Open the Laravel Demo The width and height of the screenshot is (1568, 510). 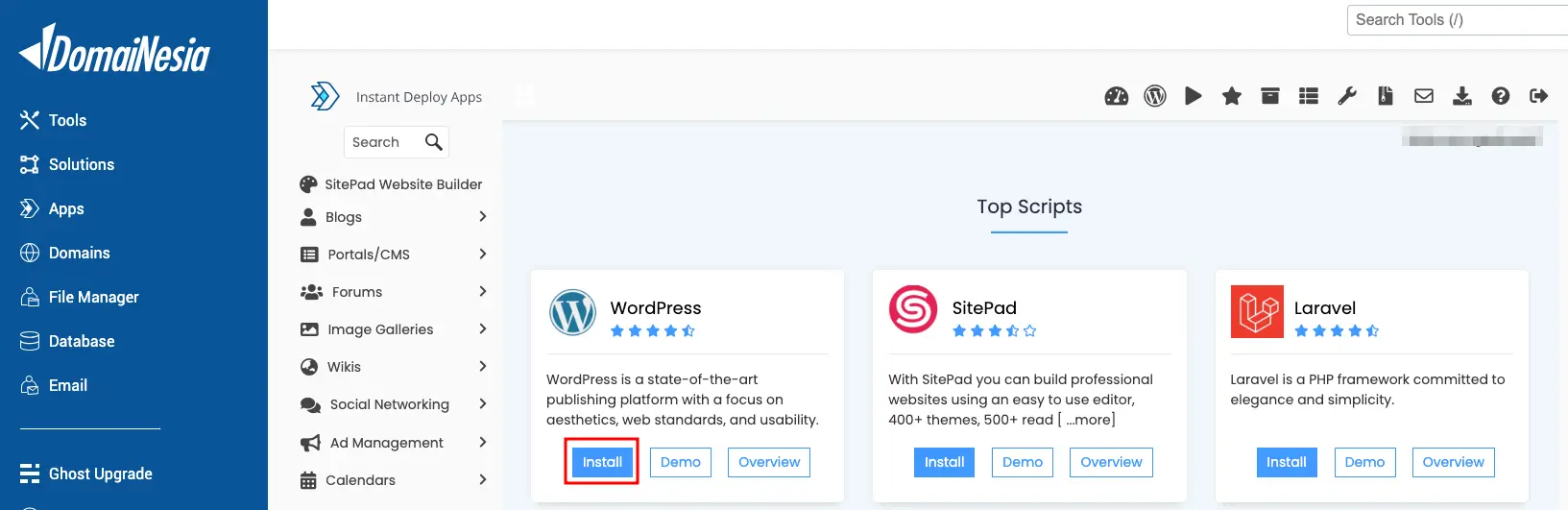click(x=1364, y=462)
